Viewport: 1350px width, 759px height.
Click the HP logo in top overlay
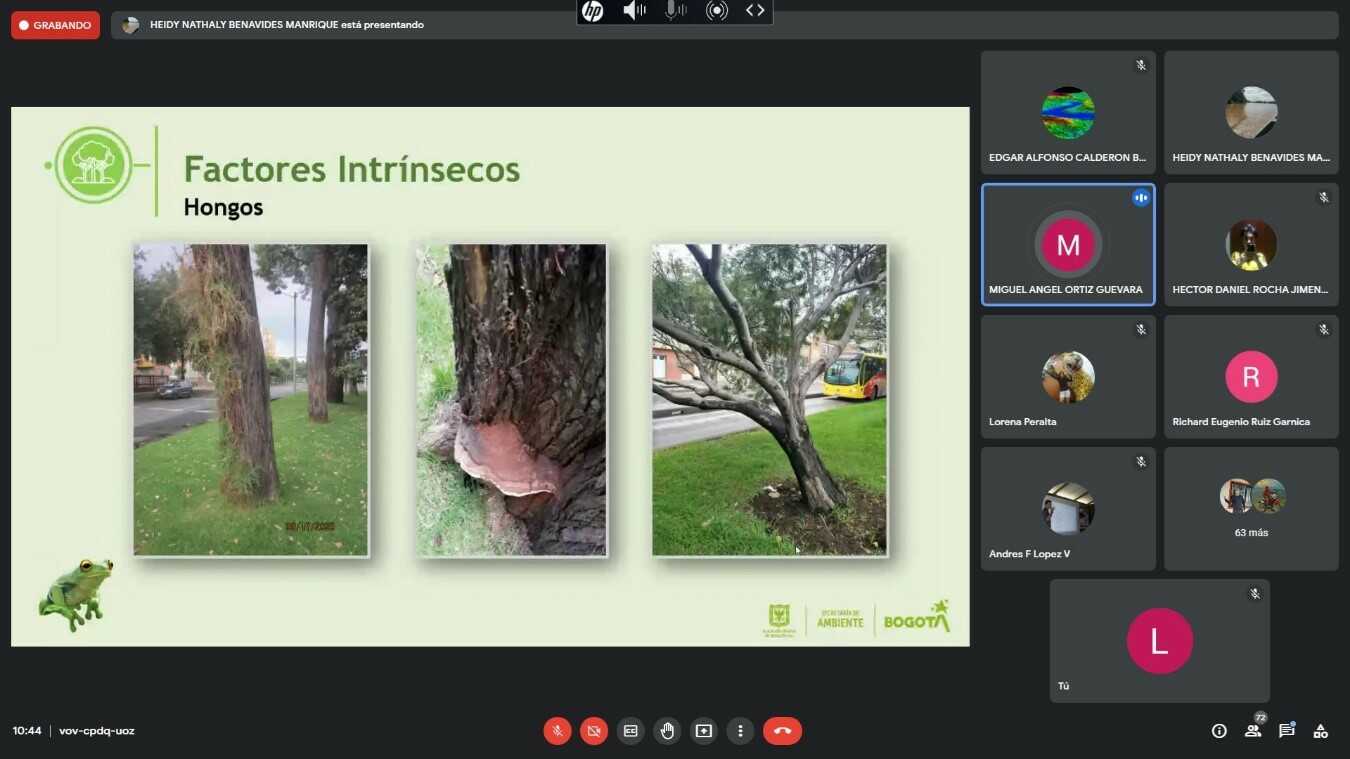pyautogui.click(x=593, y=11)
